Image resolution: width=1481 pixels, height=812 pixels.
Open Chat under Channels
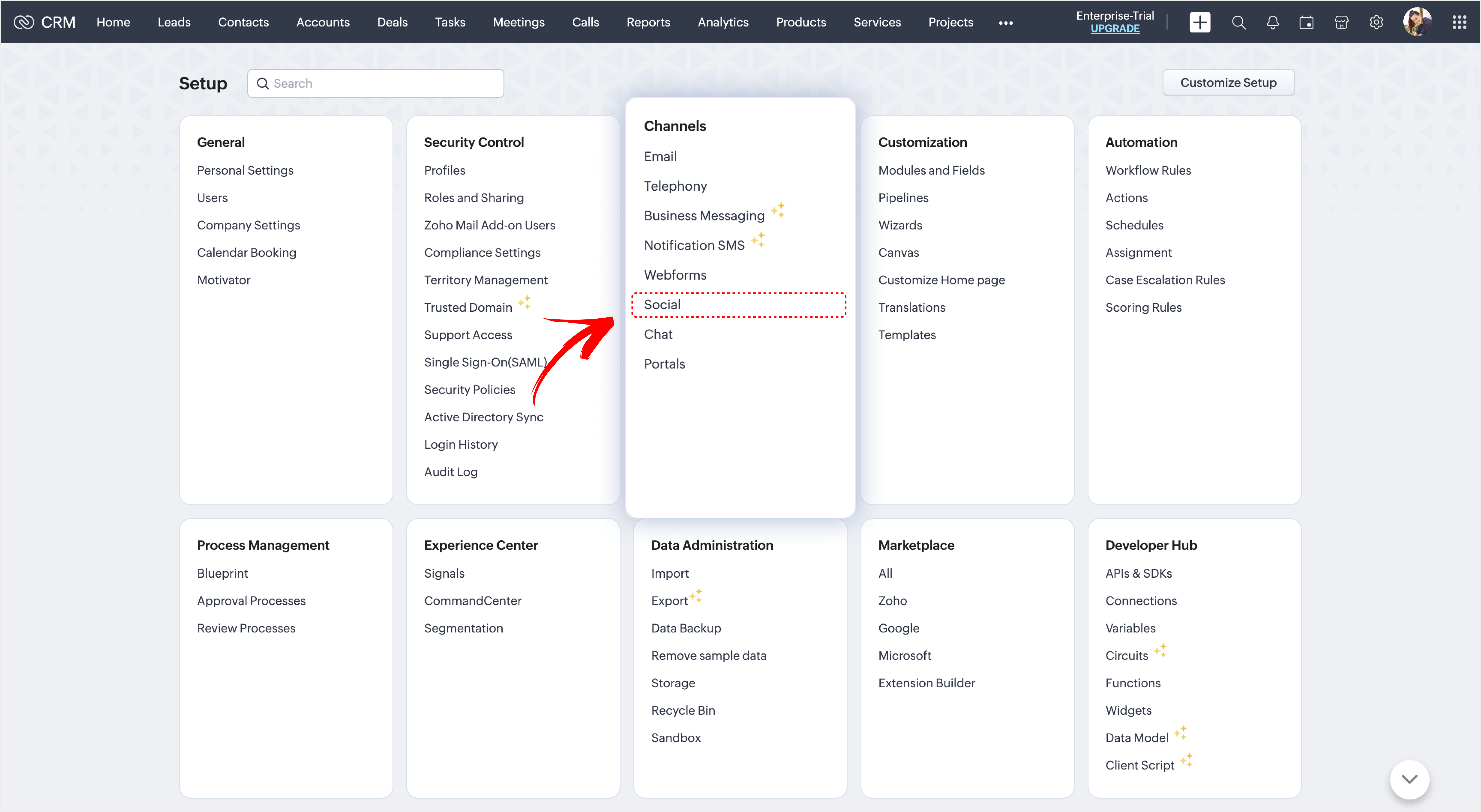(658, 335)
